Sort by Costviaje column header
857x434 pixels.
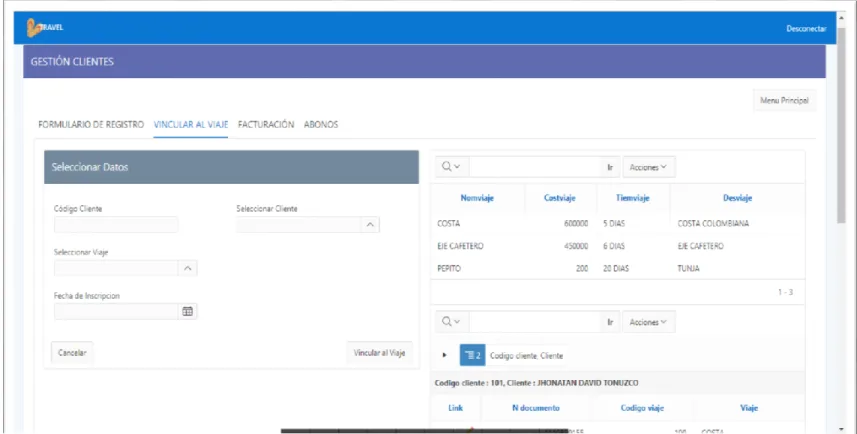560,198
